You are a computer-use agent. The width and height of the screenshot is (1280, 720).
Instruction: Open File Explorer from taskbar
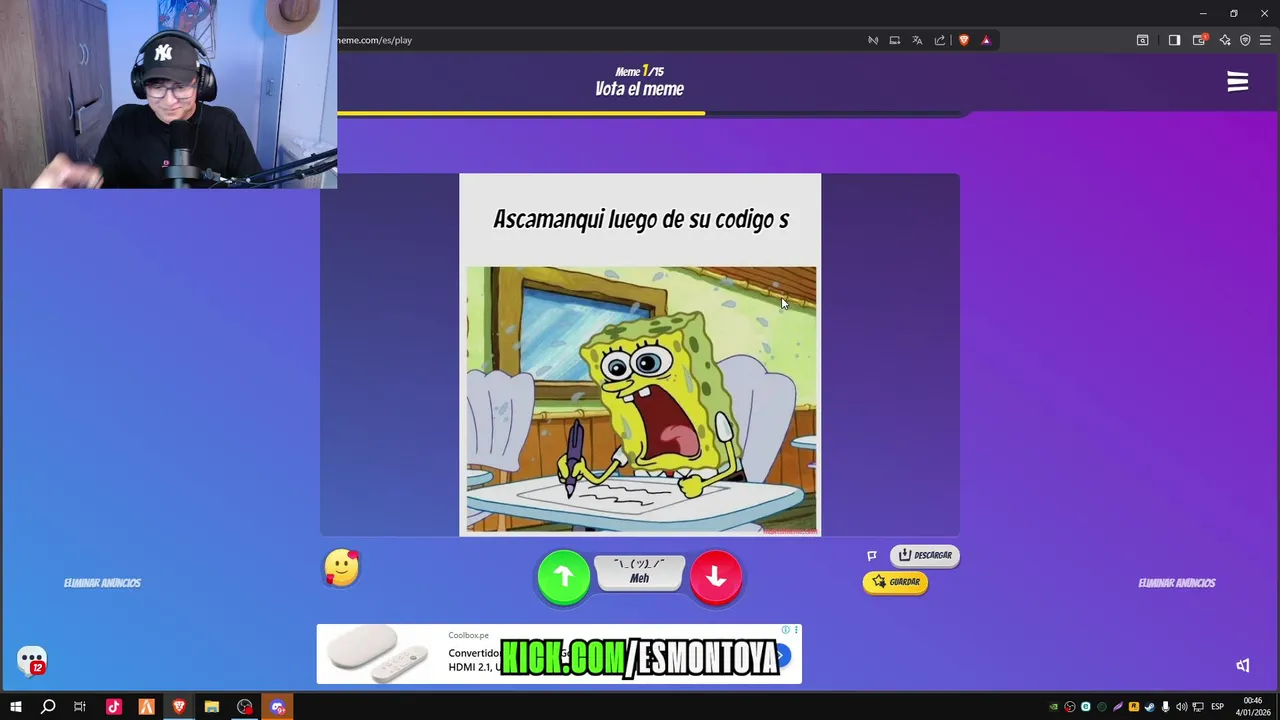tap(212, 707)
